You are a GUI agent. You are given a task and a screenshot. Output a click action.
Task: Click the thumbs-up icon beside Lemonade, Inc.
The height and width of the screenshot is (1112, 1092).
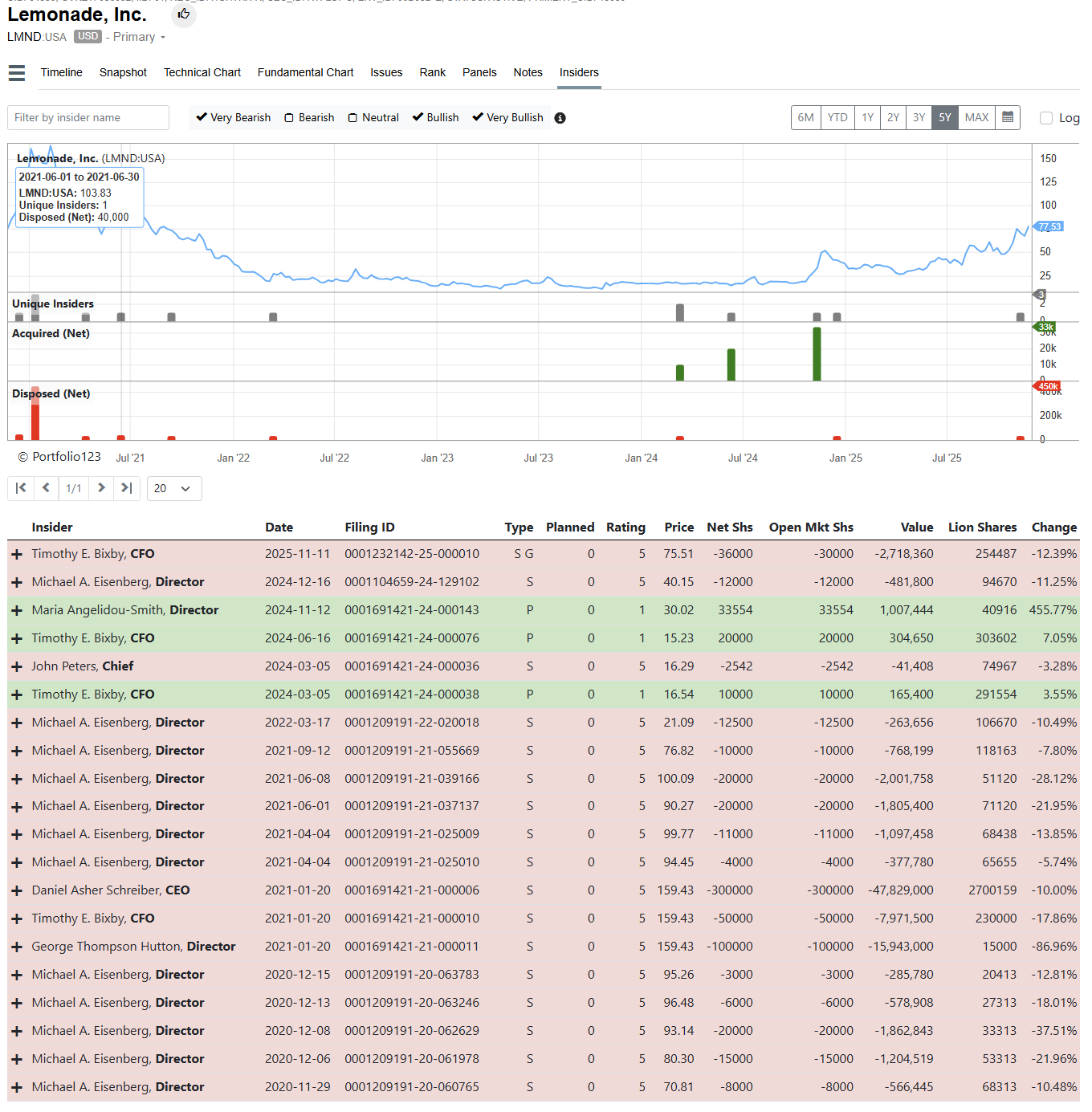[x=184, y=14]
